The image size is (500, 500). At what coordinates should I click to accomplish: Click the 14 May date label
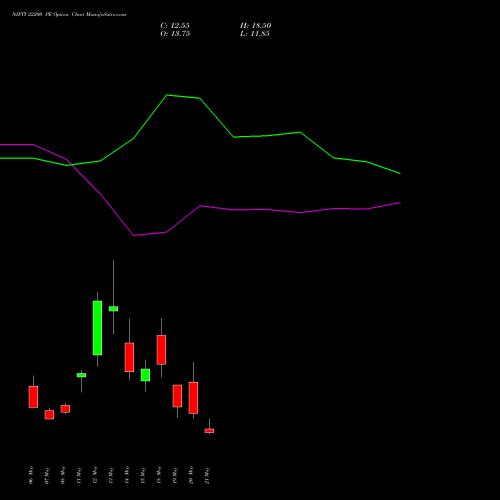pyautogui.click(x=127, y=475)
